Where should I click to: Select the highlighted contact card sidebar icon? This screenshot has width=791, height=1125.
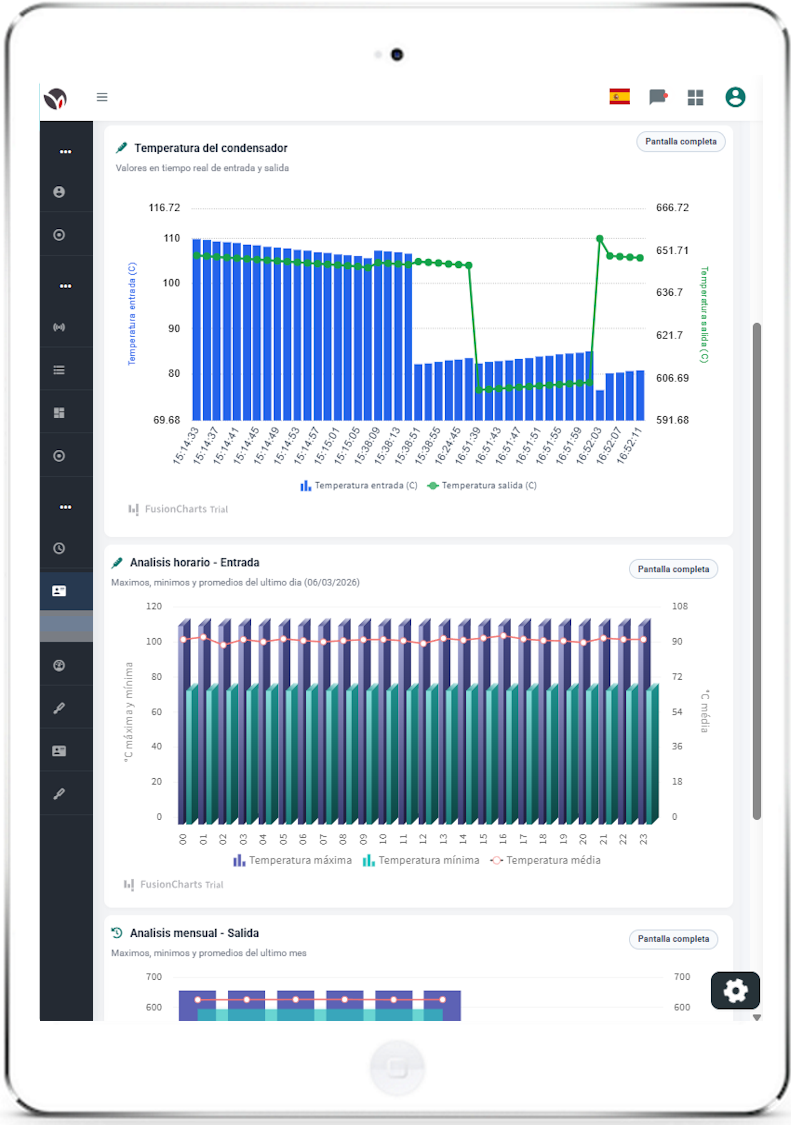point(60,590)
